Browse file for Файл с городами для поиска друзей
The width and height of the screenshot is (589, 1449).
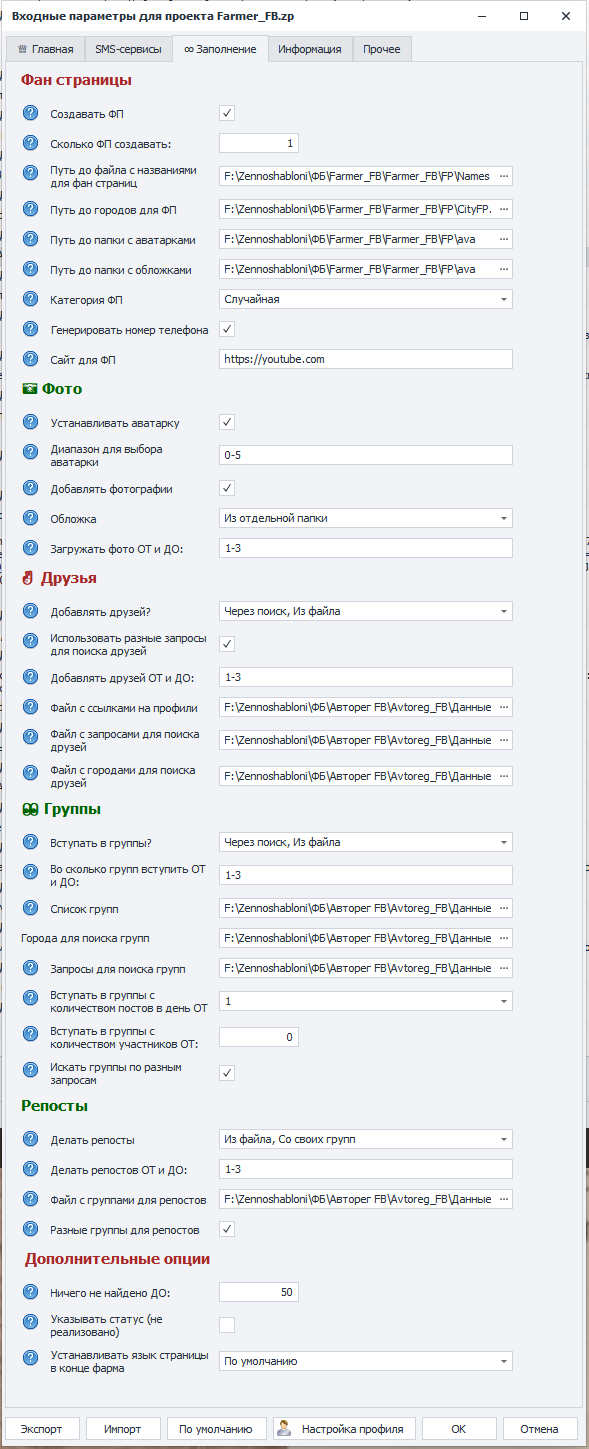(x=503, y=776)
